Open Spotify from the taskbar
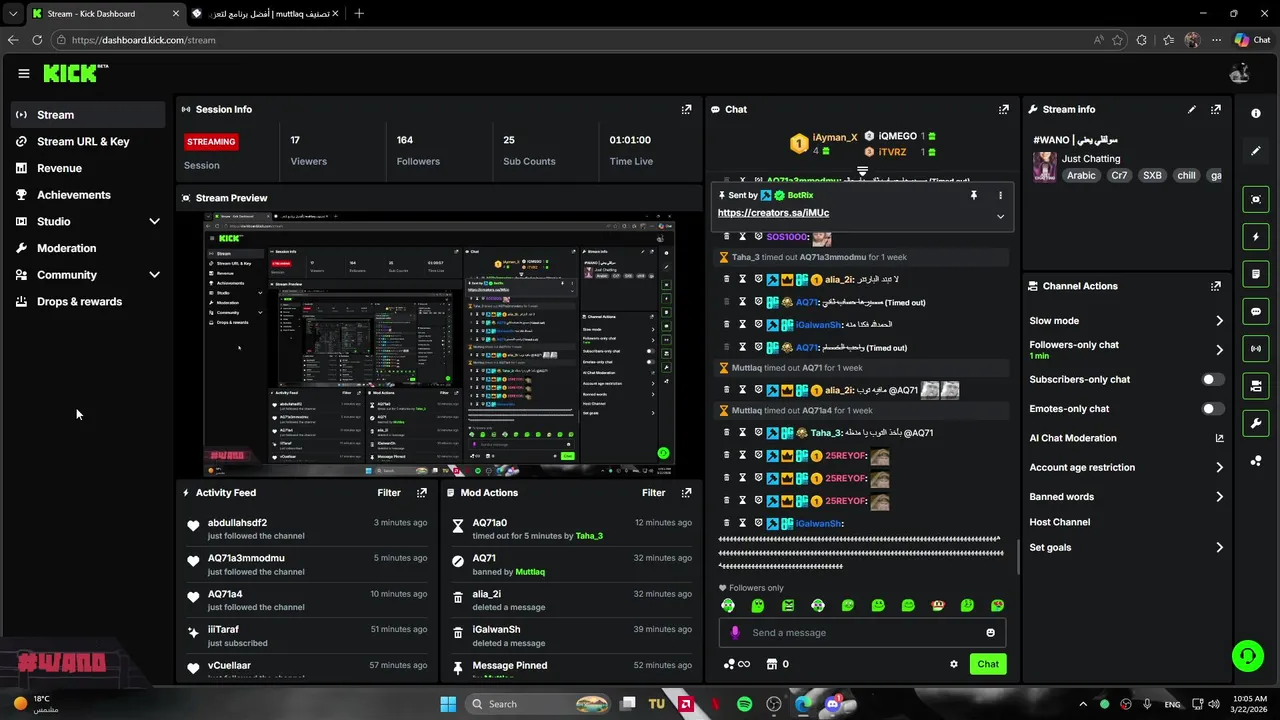Image resolution: width=1280 pixels, height=720 pixels. pyautogui.click(x=745, y=704)
